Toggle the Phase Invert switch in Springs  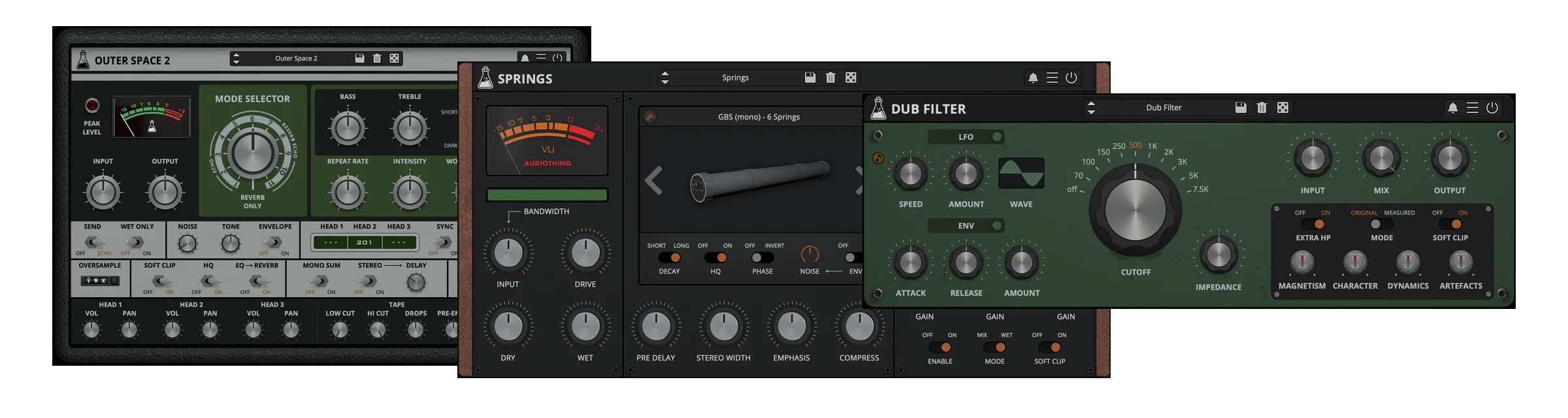[x=762, y=257]
